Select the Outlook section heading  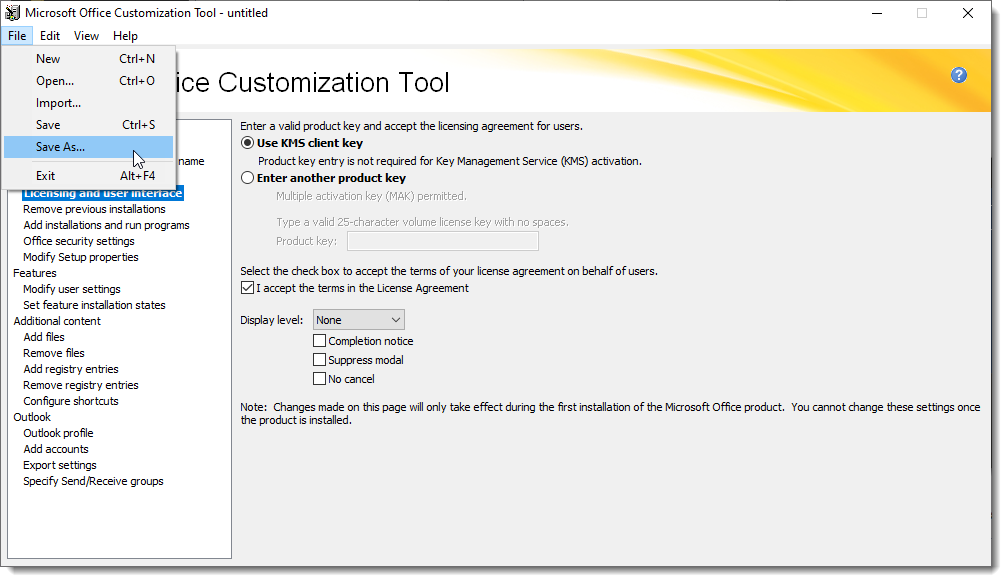32,418
